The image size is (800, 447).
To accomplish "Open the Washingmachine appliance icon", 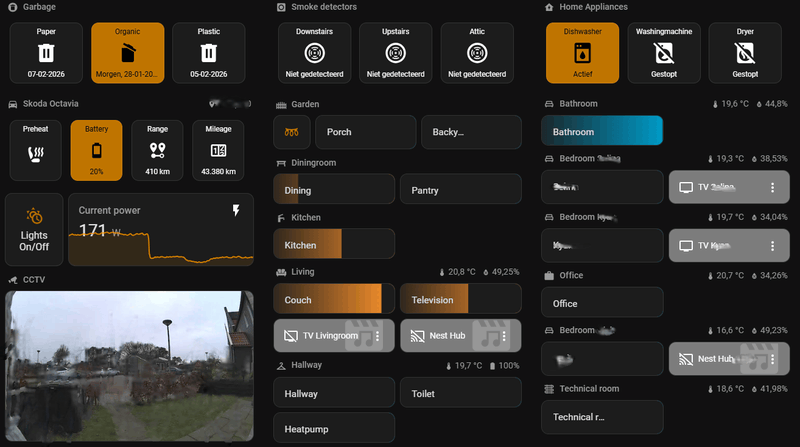I will (x=664, y=53).
